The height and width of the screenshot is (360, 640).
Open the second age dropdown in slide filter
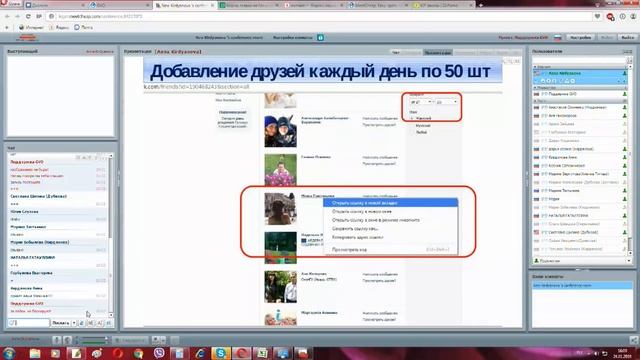(446, 102)
